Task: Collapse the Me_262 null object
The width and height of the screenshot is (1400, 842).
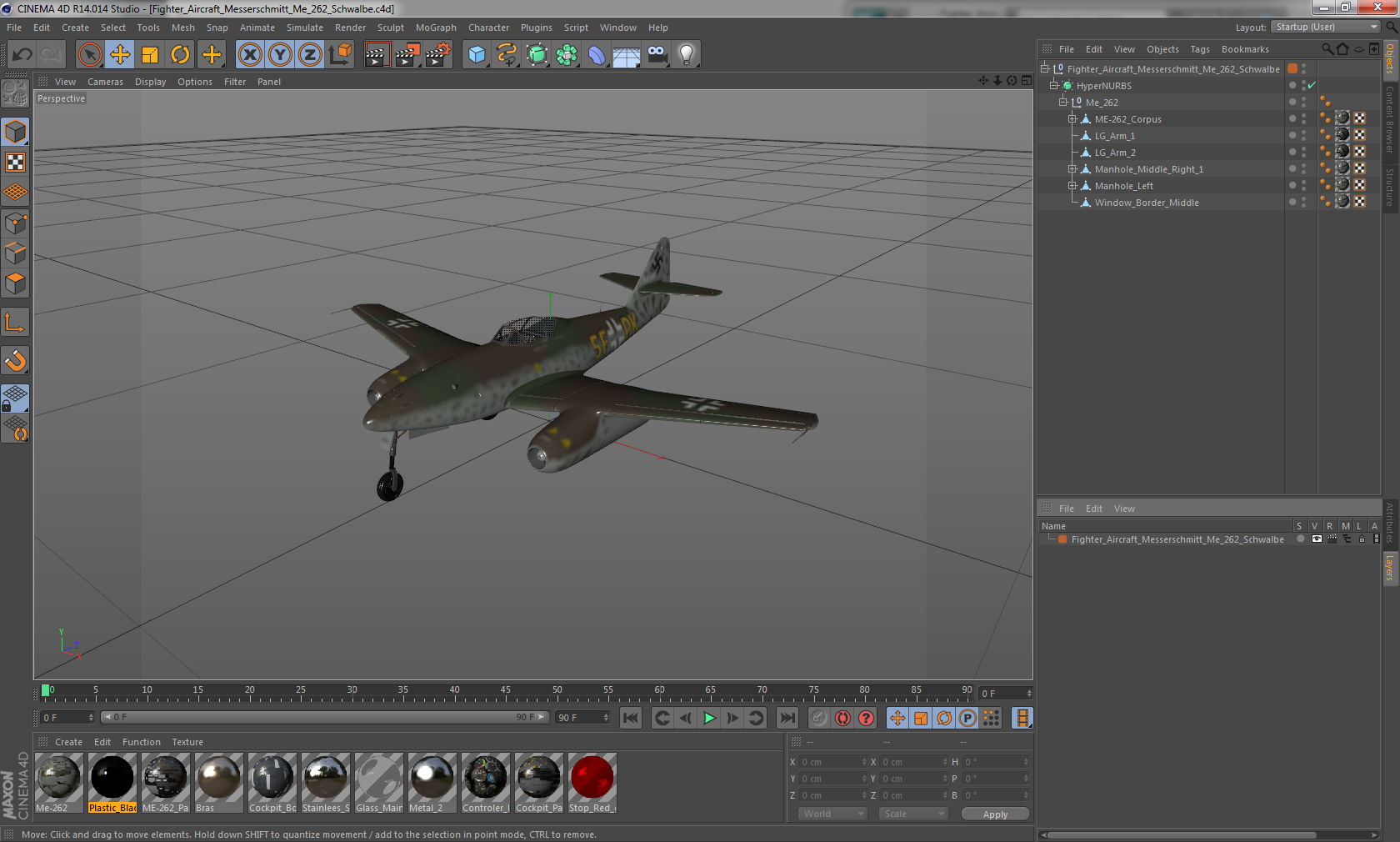Action: 1063,102
